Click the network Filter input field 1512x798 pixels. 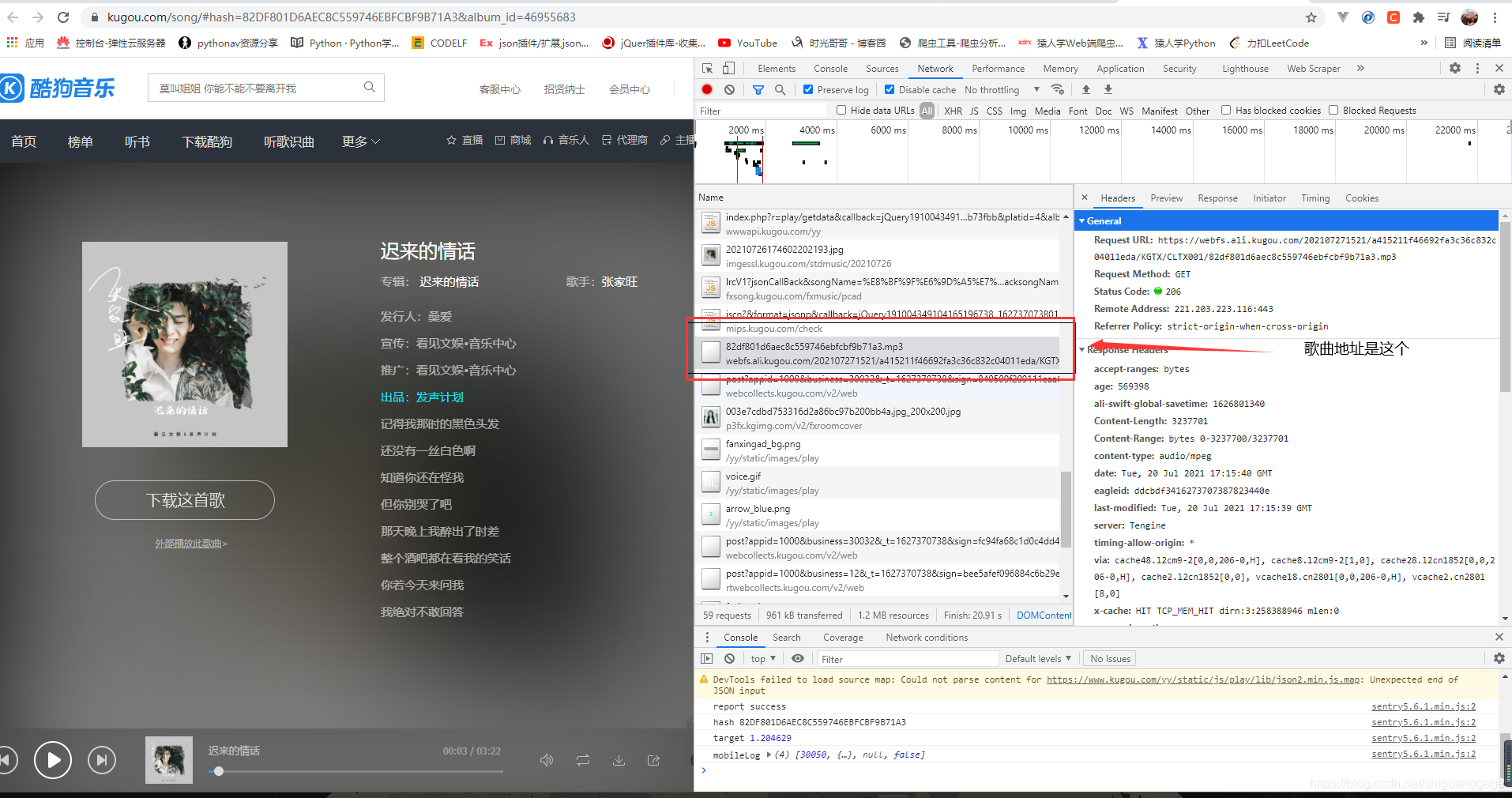(x=762, y=111)
